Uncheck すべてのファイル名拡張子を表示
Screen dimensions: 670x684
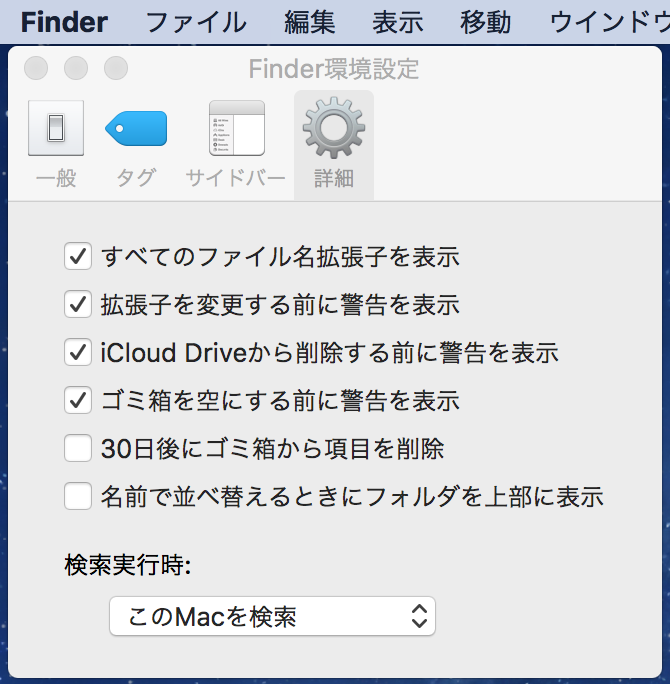pos(78,256)
